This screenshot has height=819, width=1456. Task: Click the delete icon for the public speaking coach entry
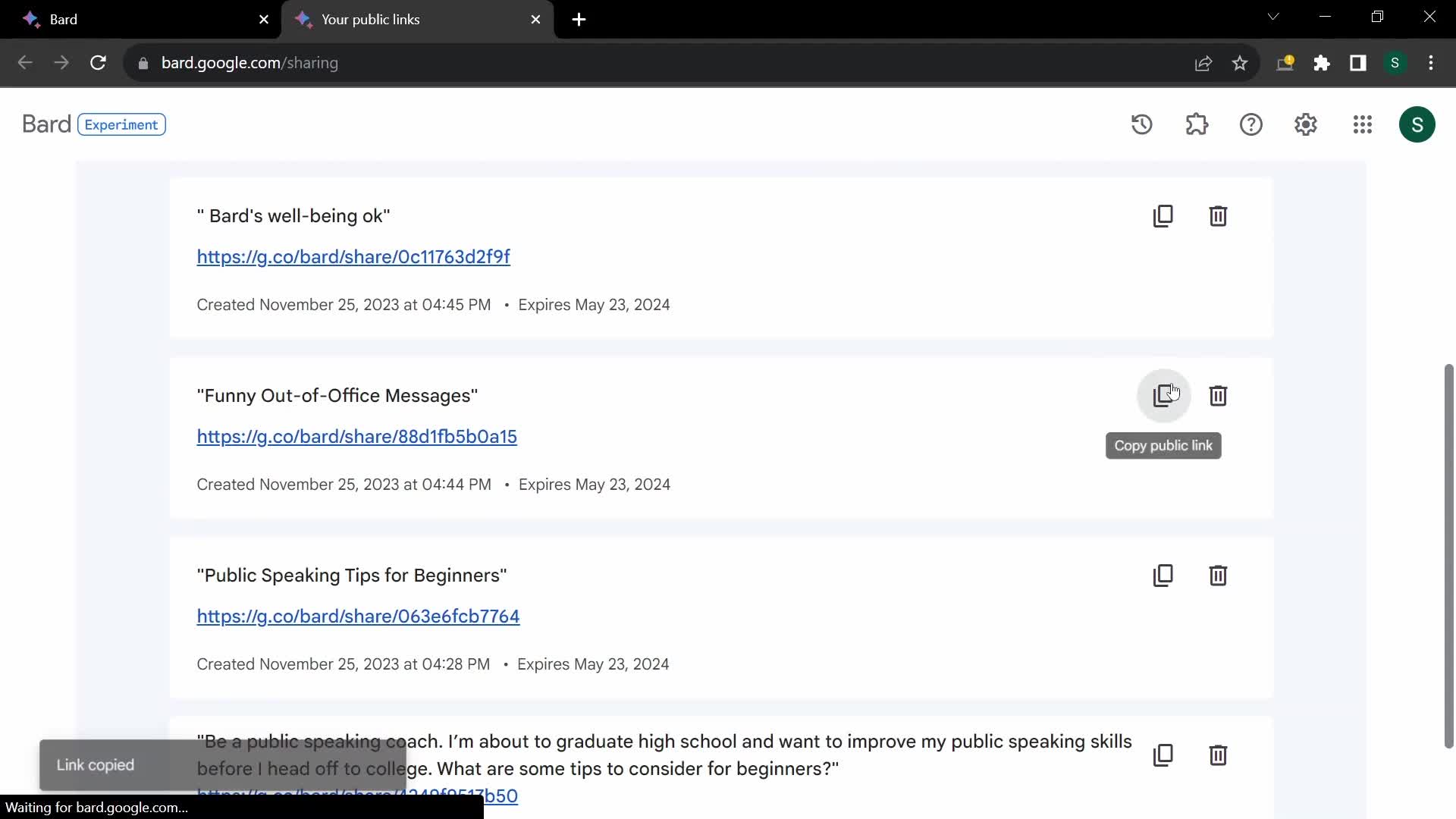(x=1218, y=755)
